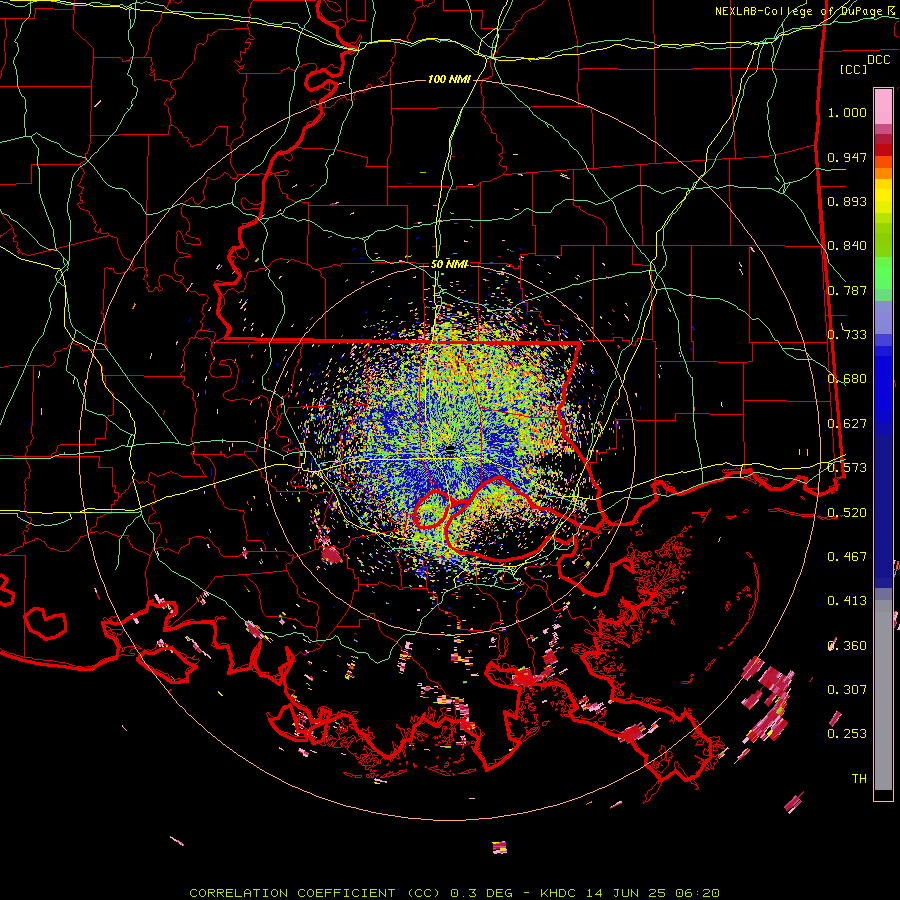The image size is (900, 900).
Task: Click the 0.360 scale value
Action: tap(847, 646)
